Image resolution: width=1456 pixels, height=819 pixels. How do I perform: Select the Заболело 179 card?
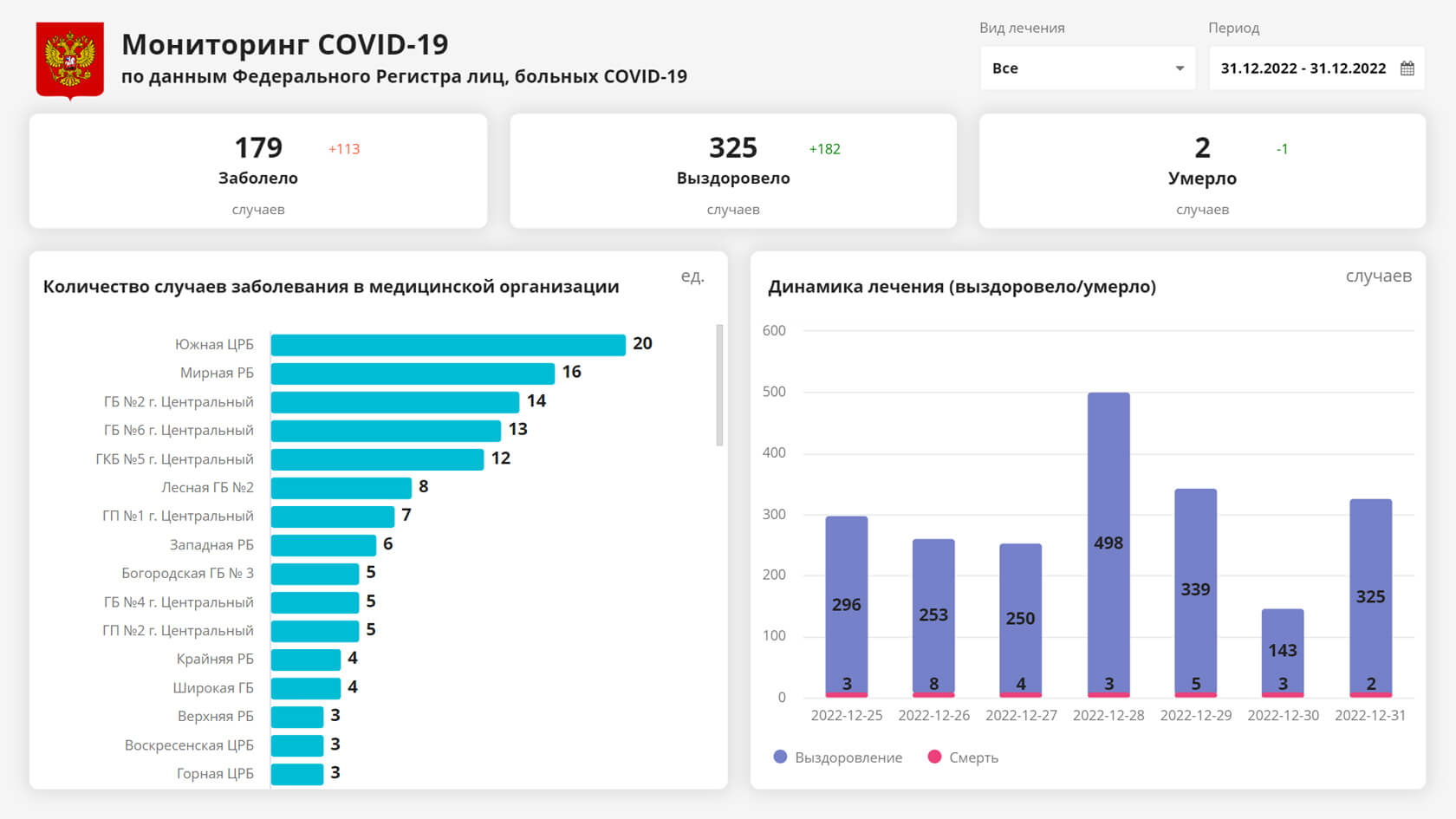258,171
